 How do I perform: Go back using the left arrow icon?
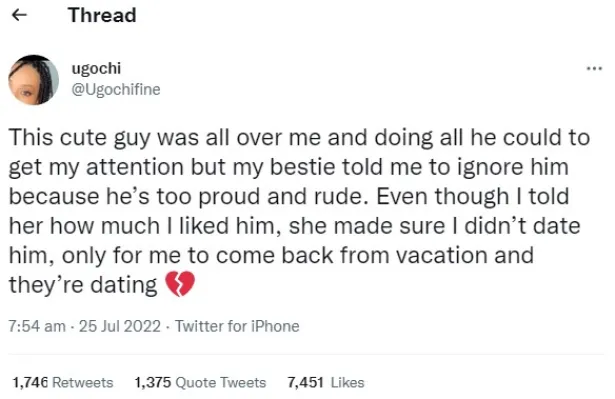19,15
